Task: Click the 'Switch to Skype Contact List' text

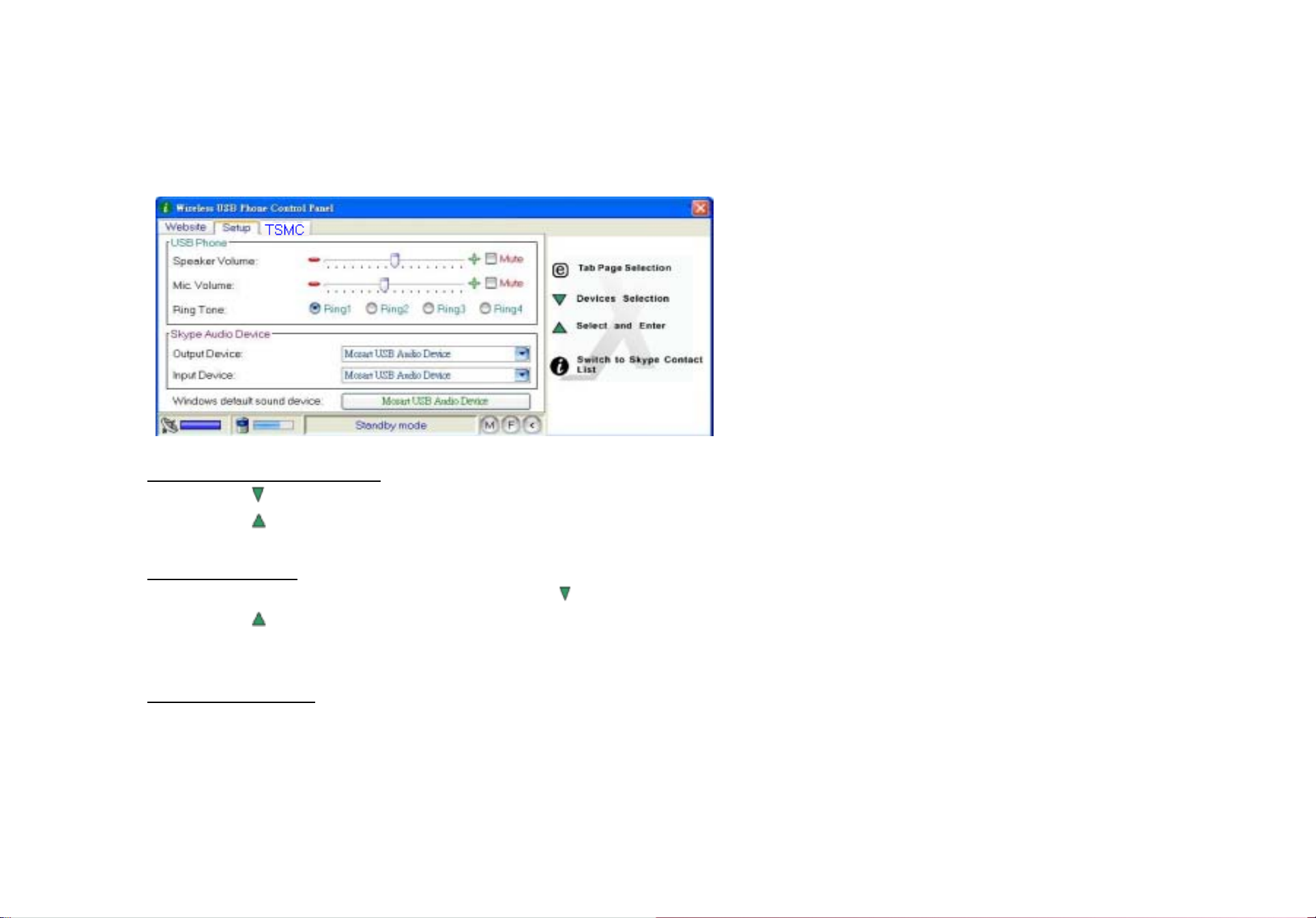Action: 639,364
